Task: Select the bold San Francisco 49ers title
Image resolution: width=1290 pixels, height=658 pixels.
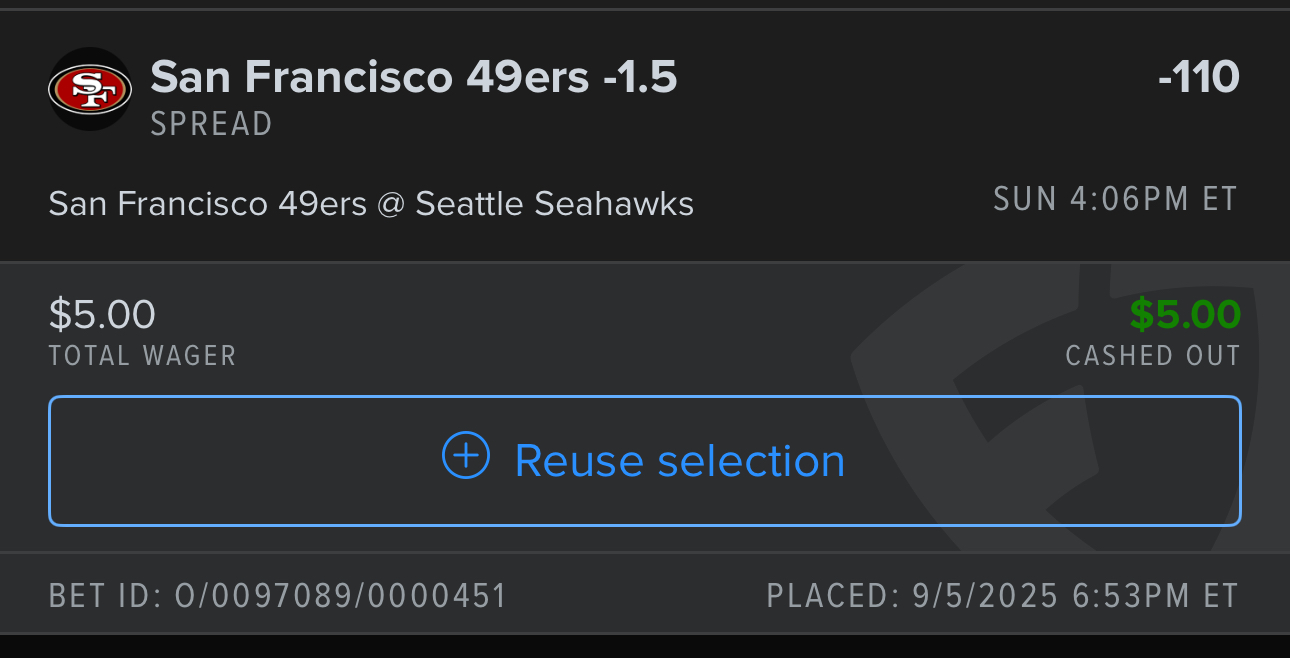Action: pos(369,77)
